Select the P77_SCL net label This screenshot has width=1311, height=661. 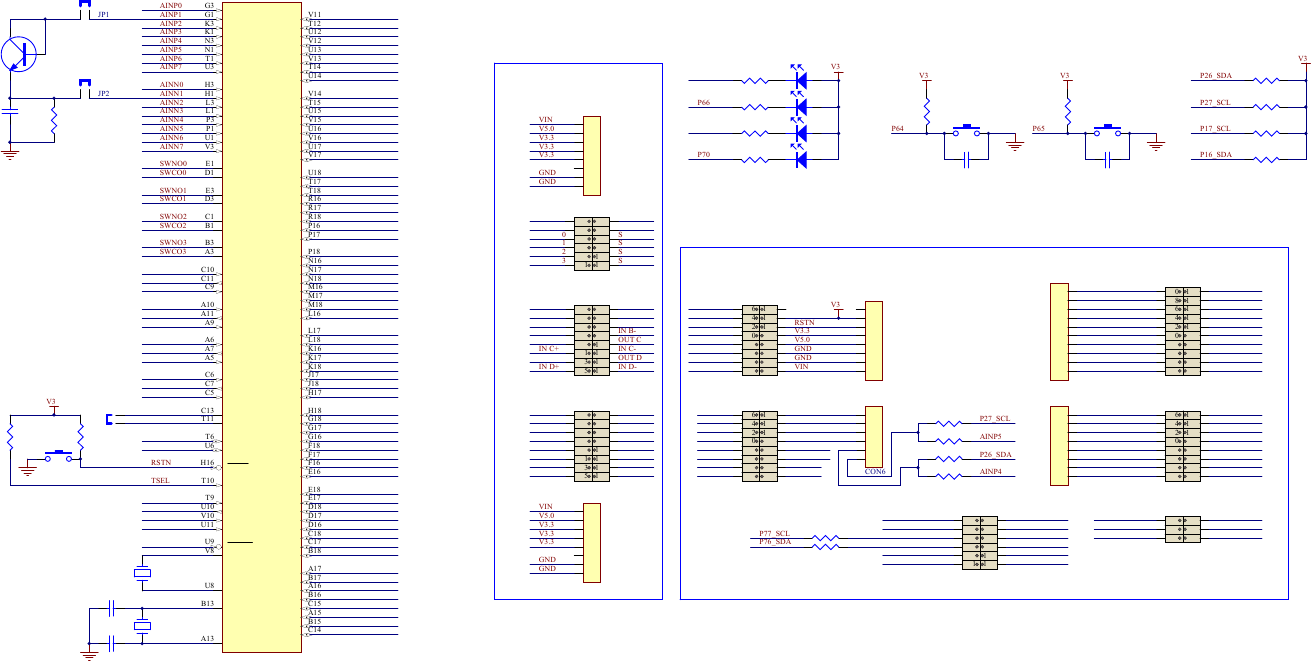click(774, 534)
